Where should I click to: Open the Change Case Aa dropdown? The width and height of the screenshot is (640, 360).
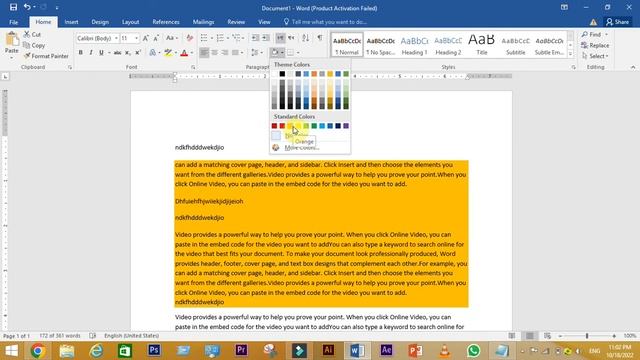[x=171, y=38]
